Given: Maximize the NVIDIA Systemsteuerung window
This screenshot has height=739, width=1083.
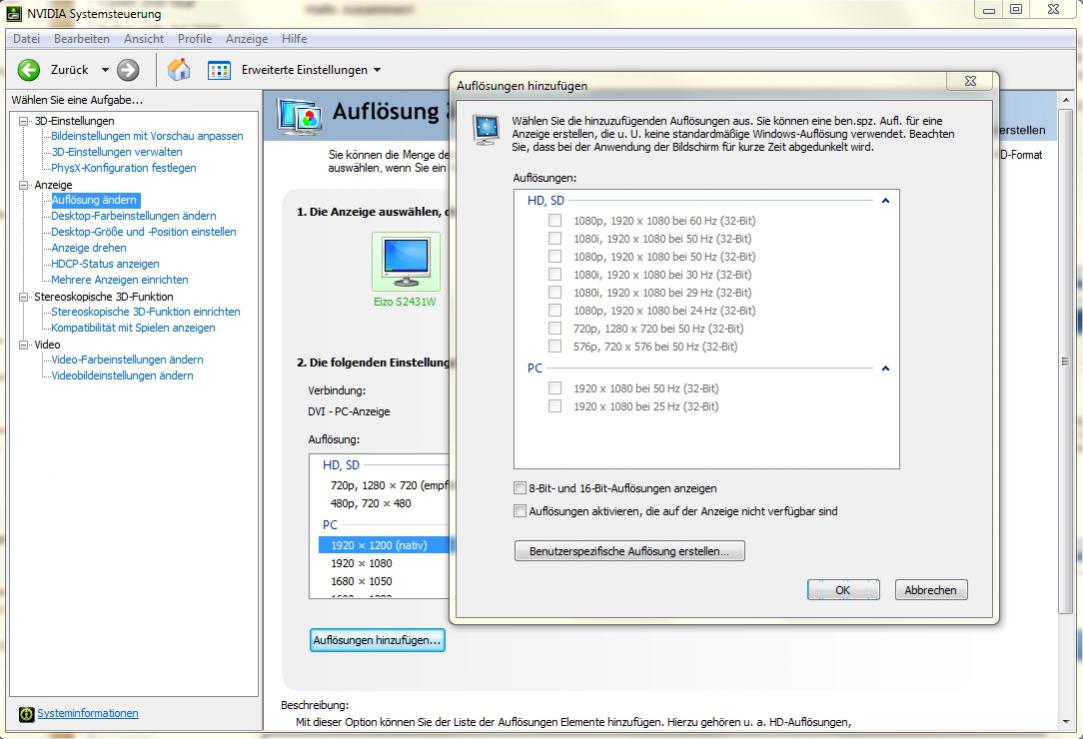Looking at the screenshot, I should [x=1016, y=9].
